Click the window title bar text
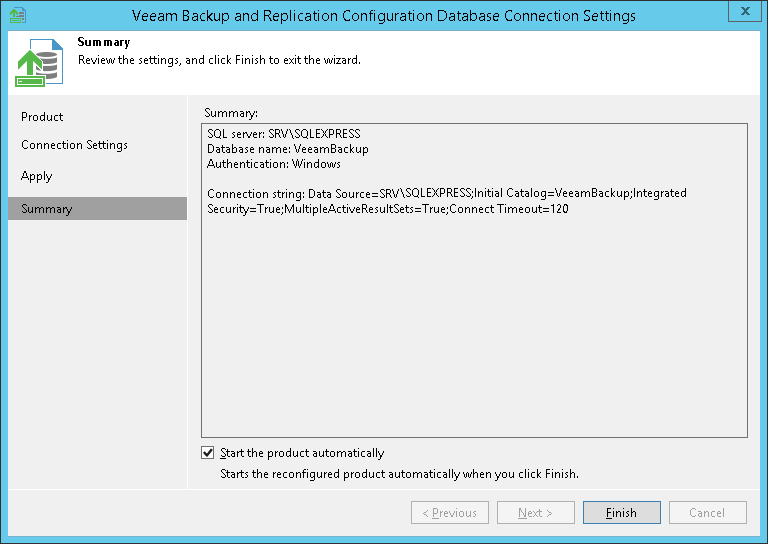Screen dimensions: 768x544 pyautogui.click(x=383, y=16)
